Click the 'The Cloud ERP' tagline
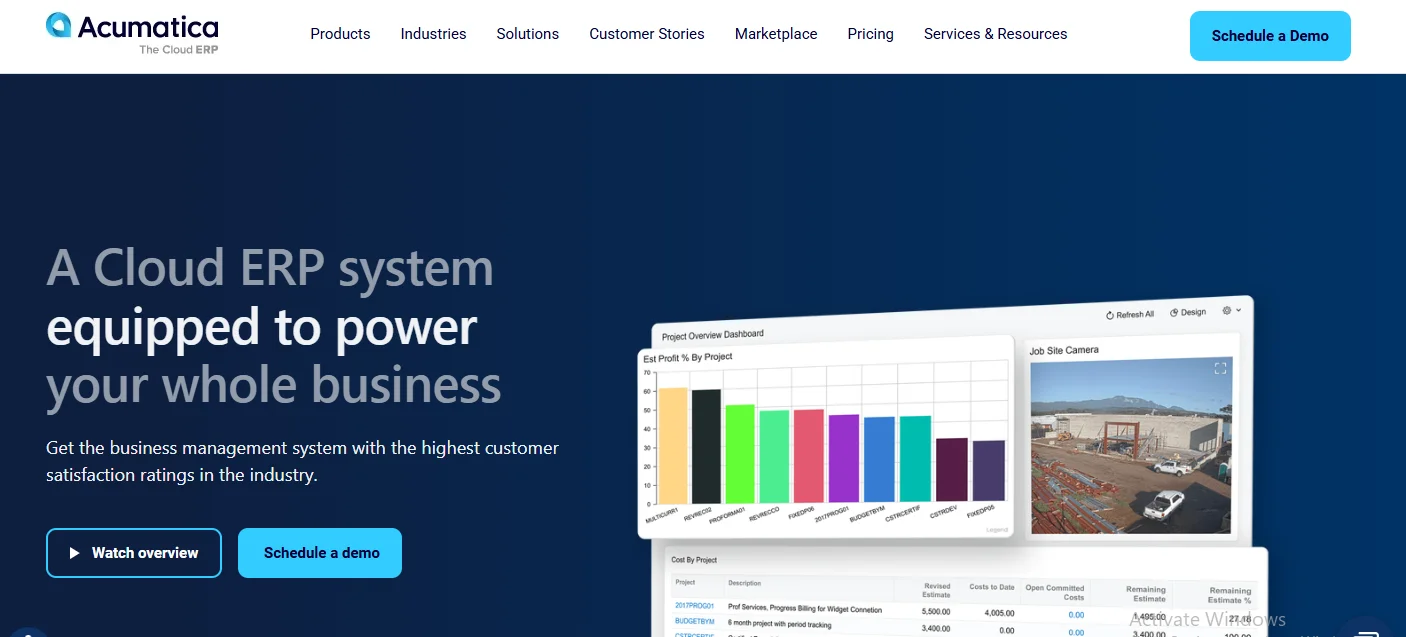This screenshot has width=1406, height=637. [x=179, y=49]
